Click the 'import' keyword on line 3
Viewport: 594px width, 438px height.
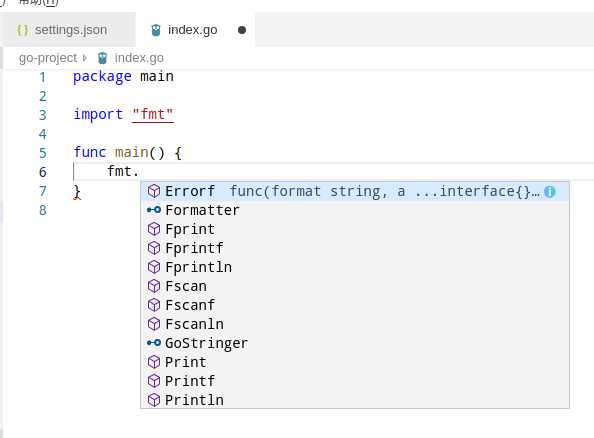(x=98, y=114)
